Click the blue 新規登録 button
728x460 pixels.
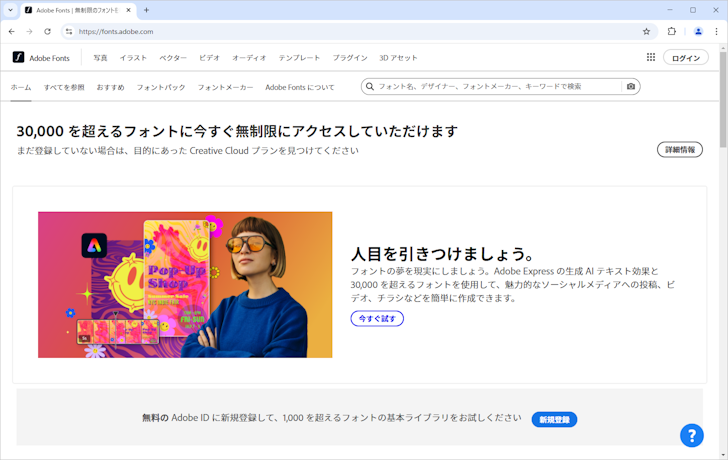tap(554, 419)
